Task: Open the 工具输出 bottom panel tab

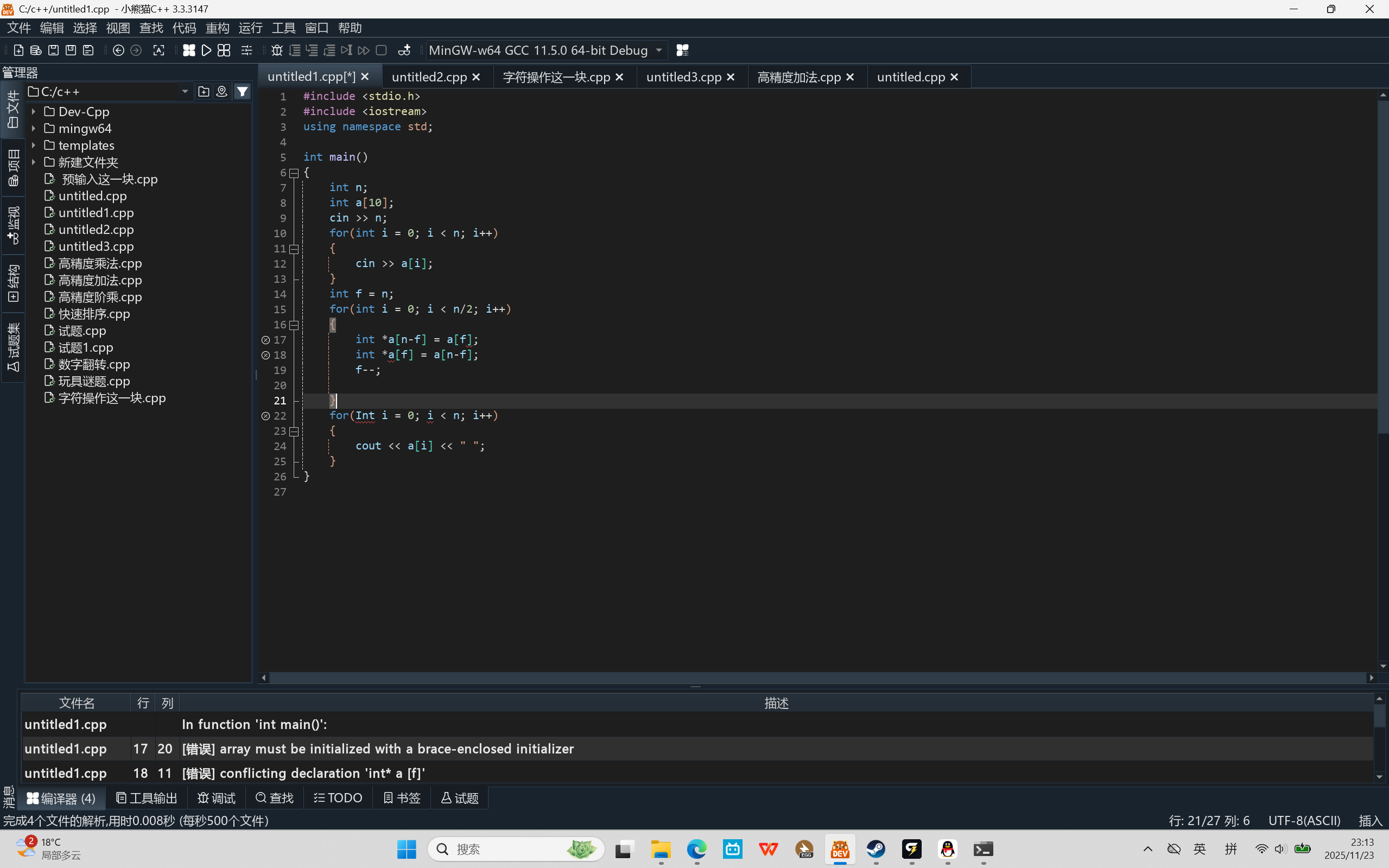Action: [147, 798]
